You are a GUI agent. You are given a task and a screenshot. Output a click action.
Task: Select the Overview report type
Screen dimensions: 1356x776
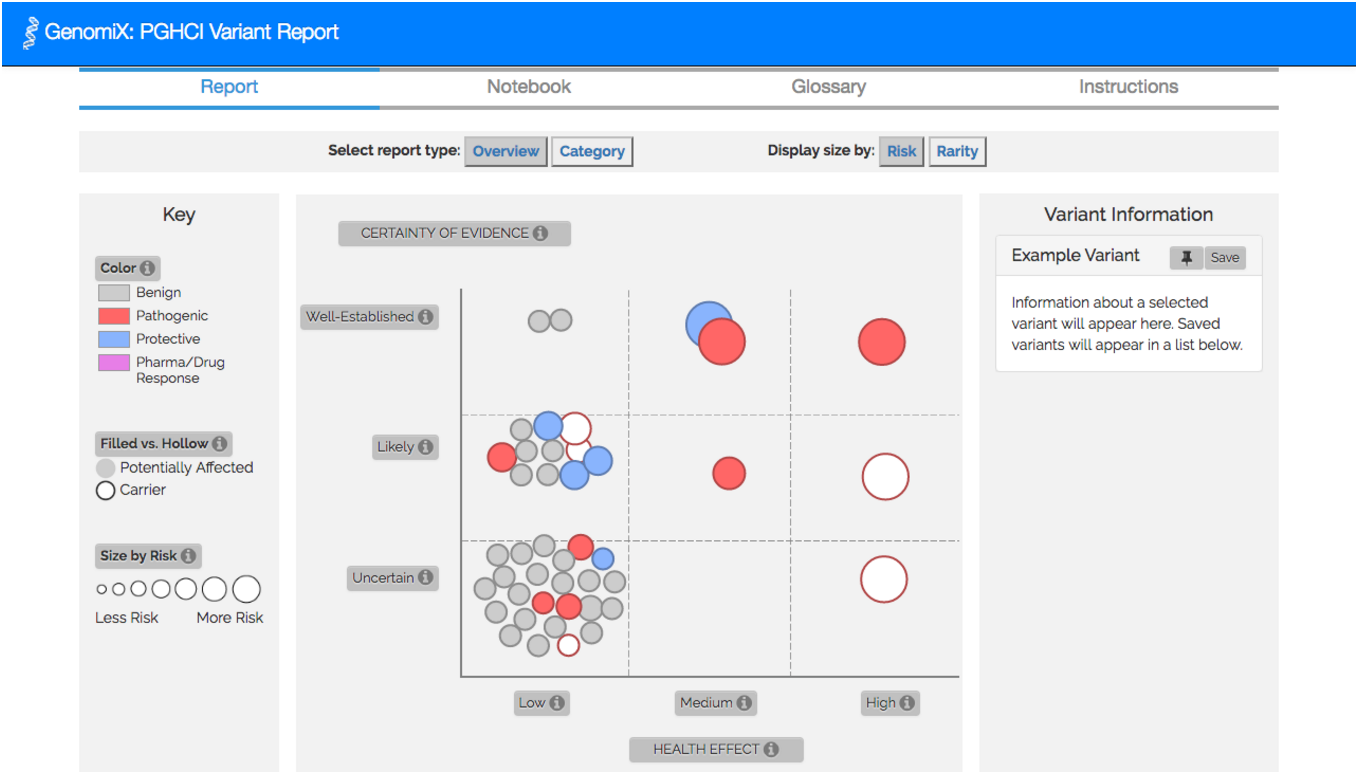[x=506, y=152]
